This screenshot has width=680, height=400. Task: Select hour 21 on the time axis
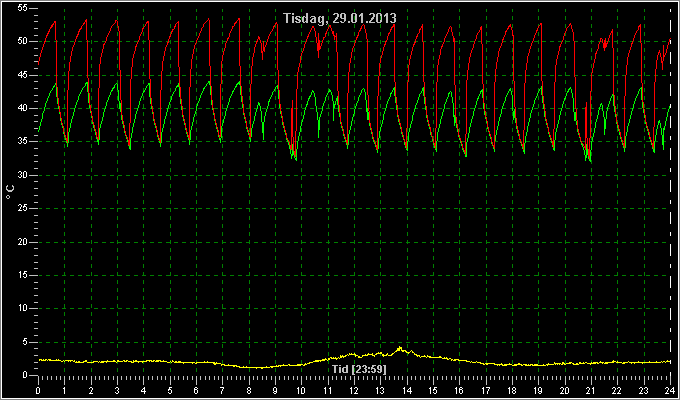tap(591, 391)
